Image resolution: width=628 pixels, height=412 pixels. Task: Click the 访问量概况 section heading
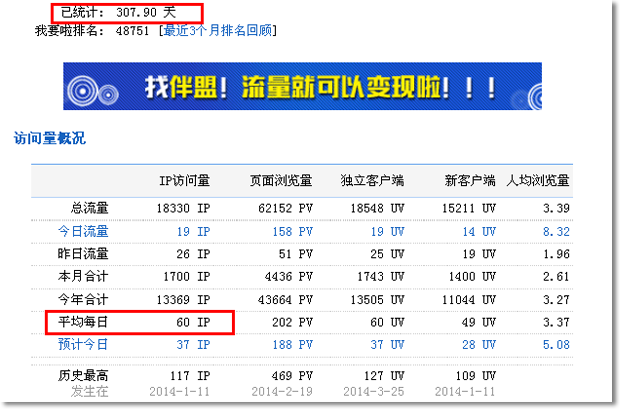click(49, 138)
